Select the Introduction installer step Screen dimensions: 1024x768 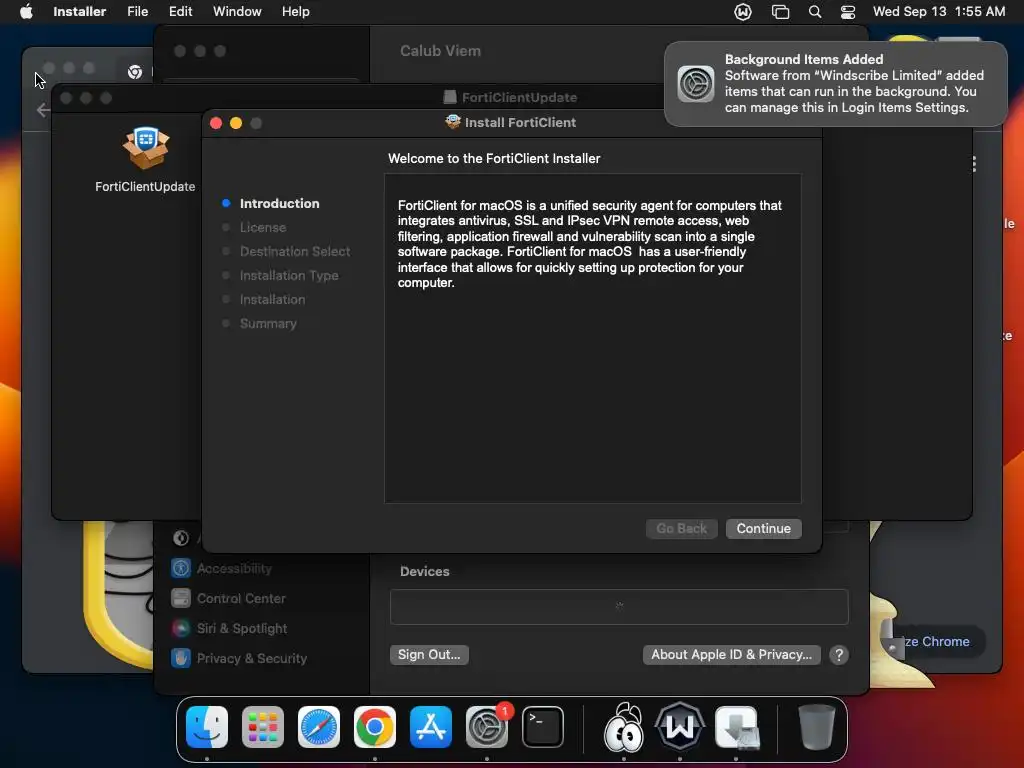point(279,203)
